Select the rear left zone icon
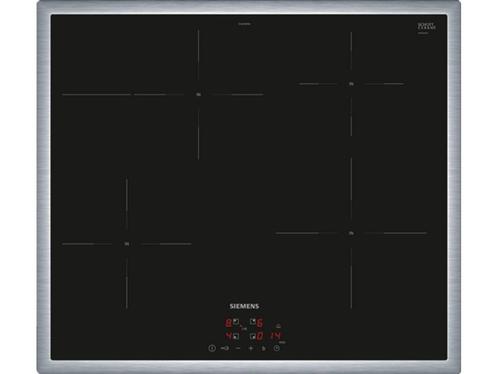 (236, 322)
